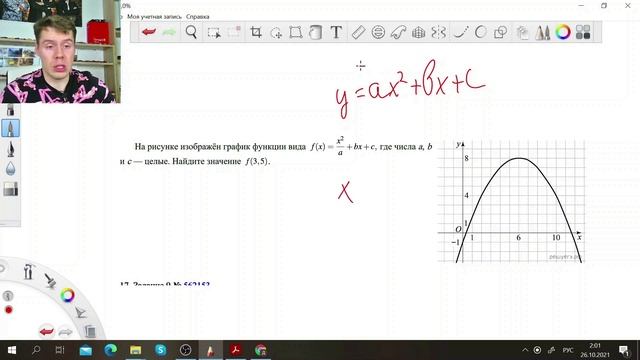Select the Crop tool
The image size is (640, 360).
click(256, 32)
